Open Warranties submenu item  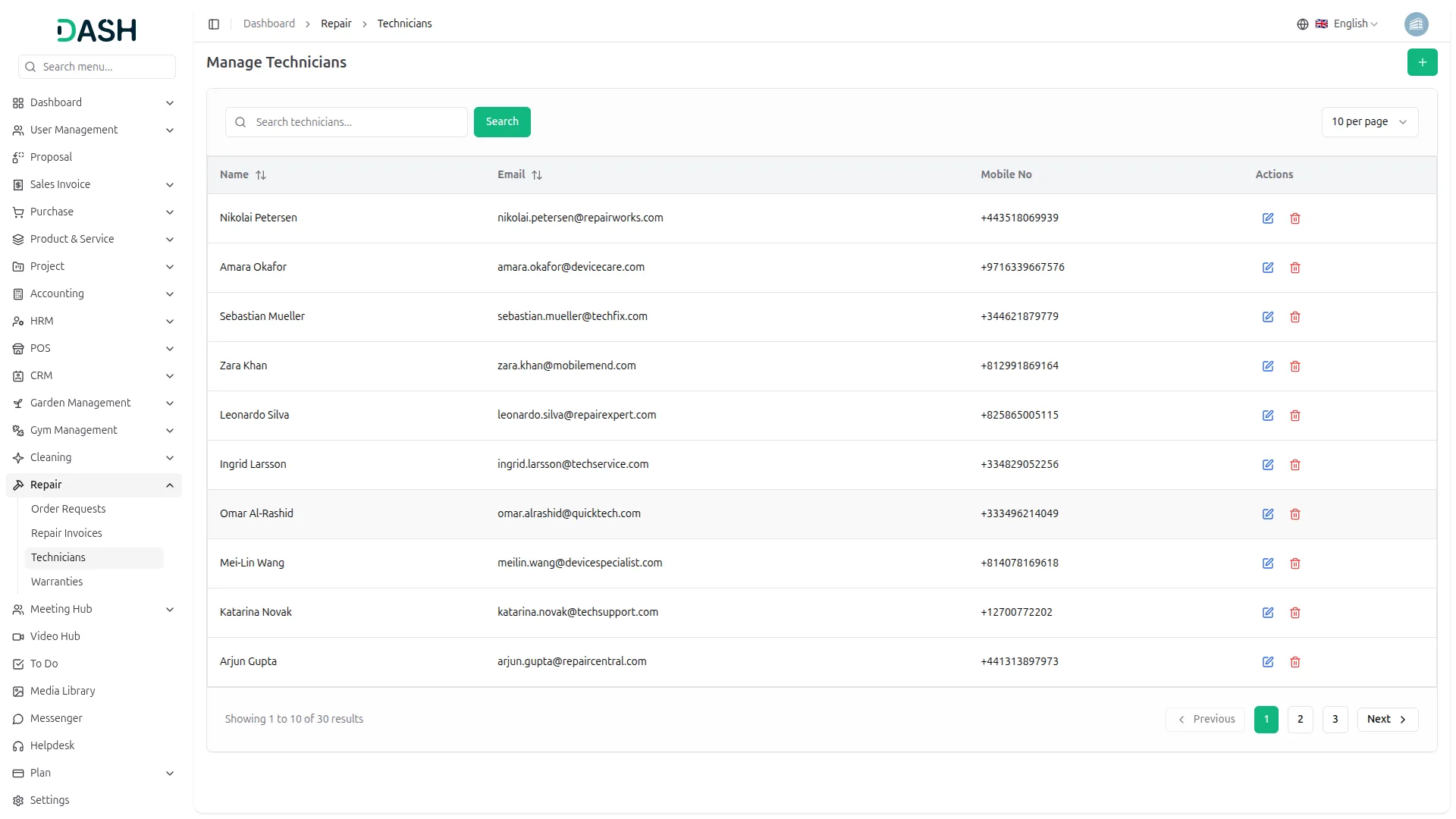tap(57, 582)
